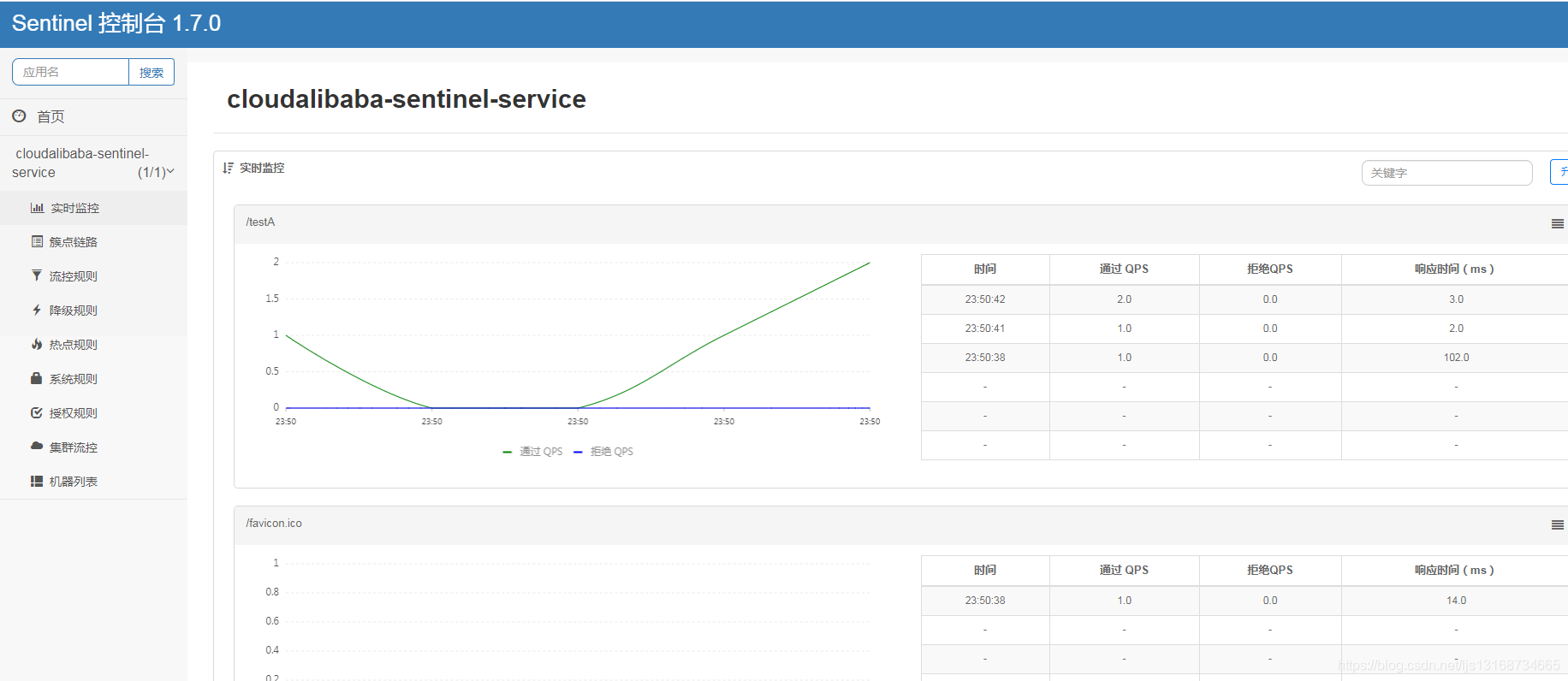
Task: Select cloudalibaba-sentinel-service in the sidebar
Action: pos(93,163)
